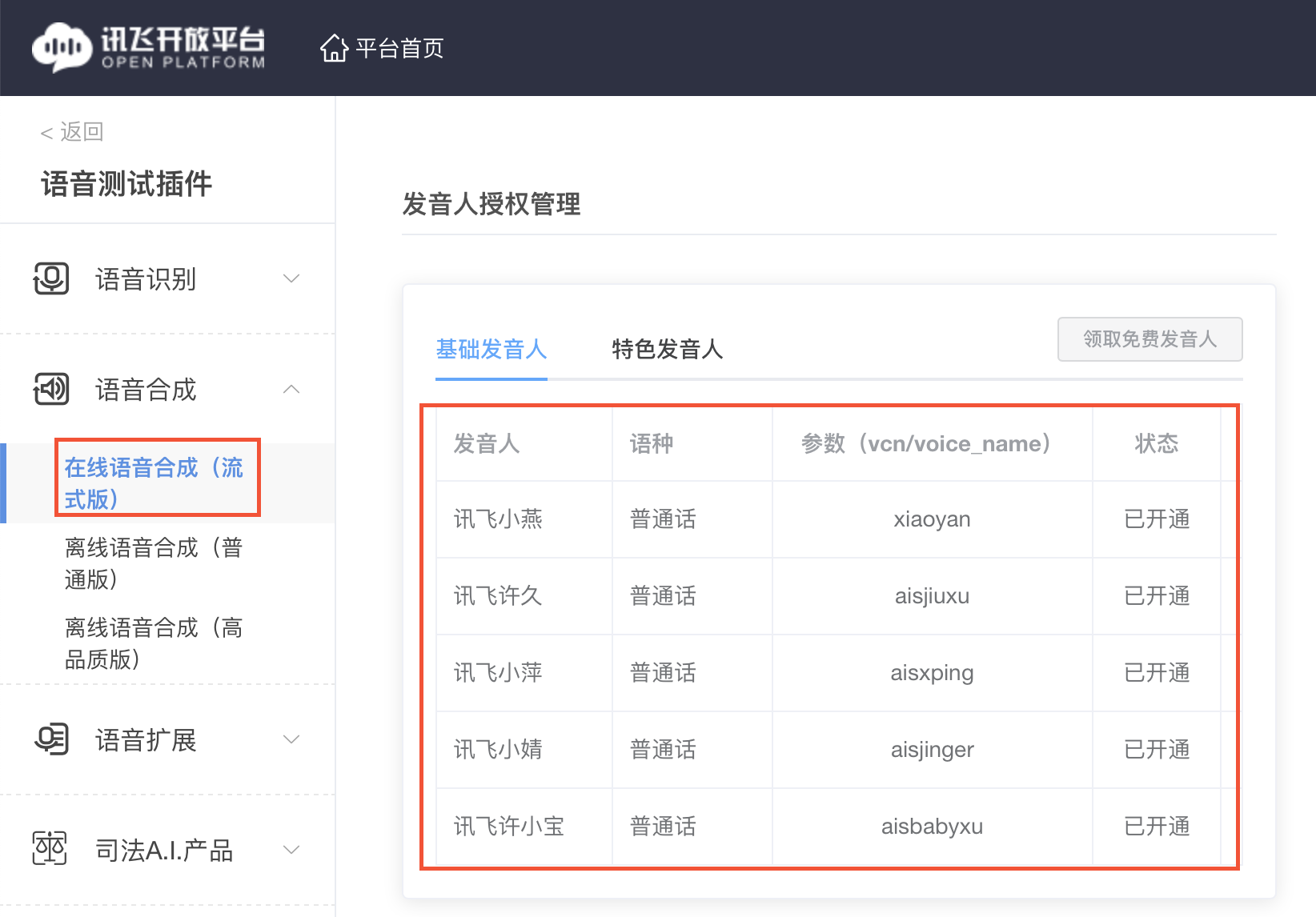Click the aisxping parameter value
Screen dimensions: 1316x917
pyautogui.click(x=932, y=673)
